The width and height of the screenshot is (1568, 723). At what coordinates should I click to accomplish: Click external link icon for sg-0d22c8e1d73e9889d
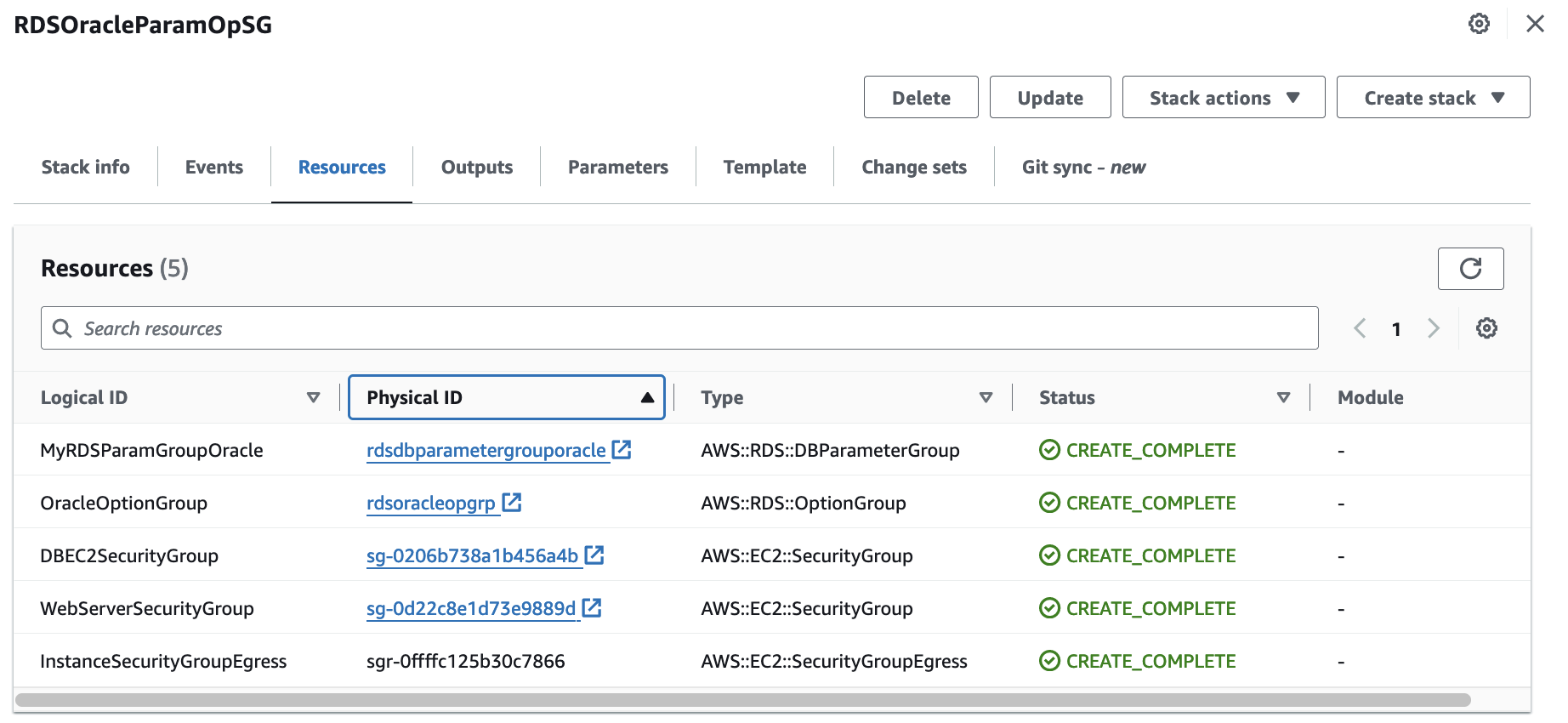pyautogui.click(x=592, y=608)
